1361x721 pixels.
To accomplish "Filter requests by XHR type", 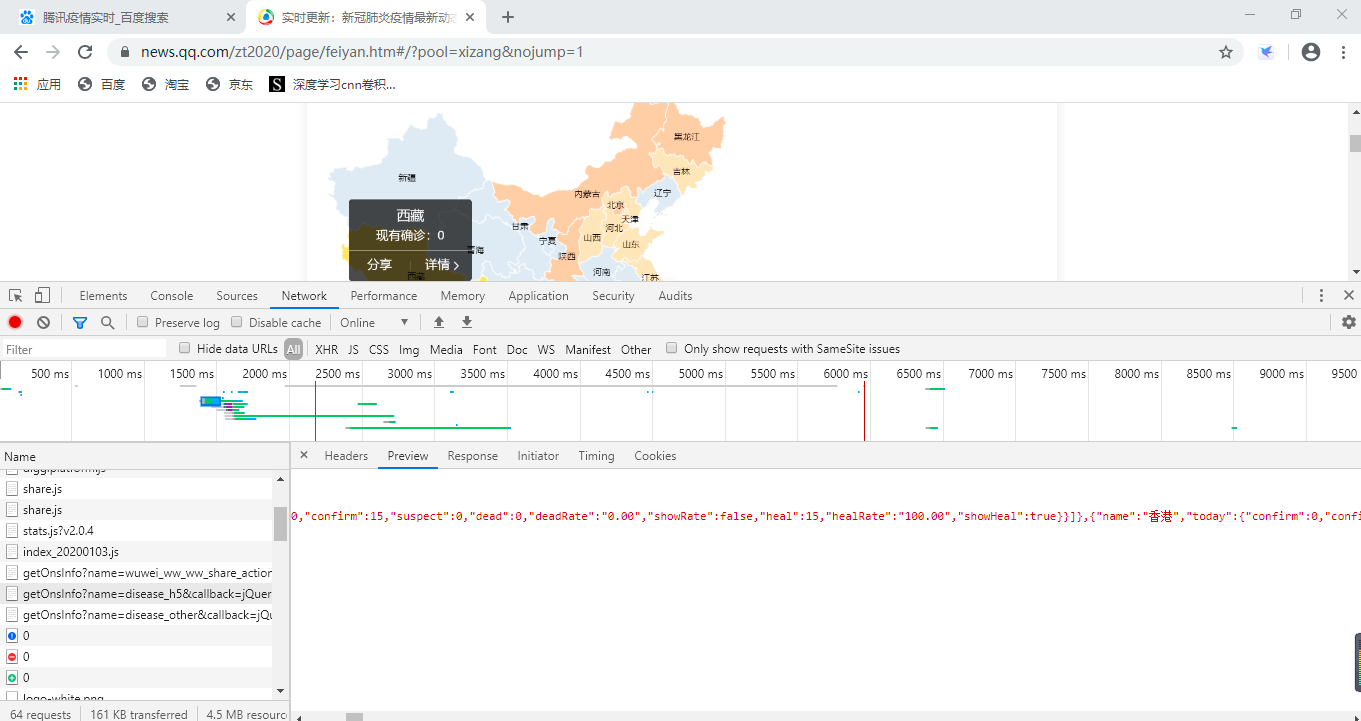I will [326, 349].
